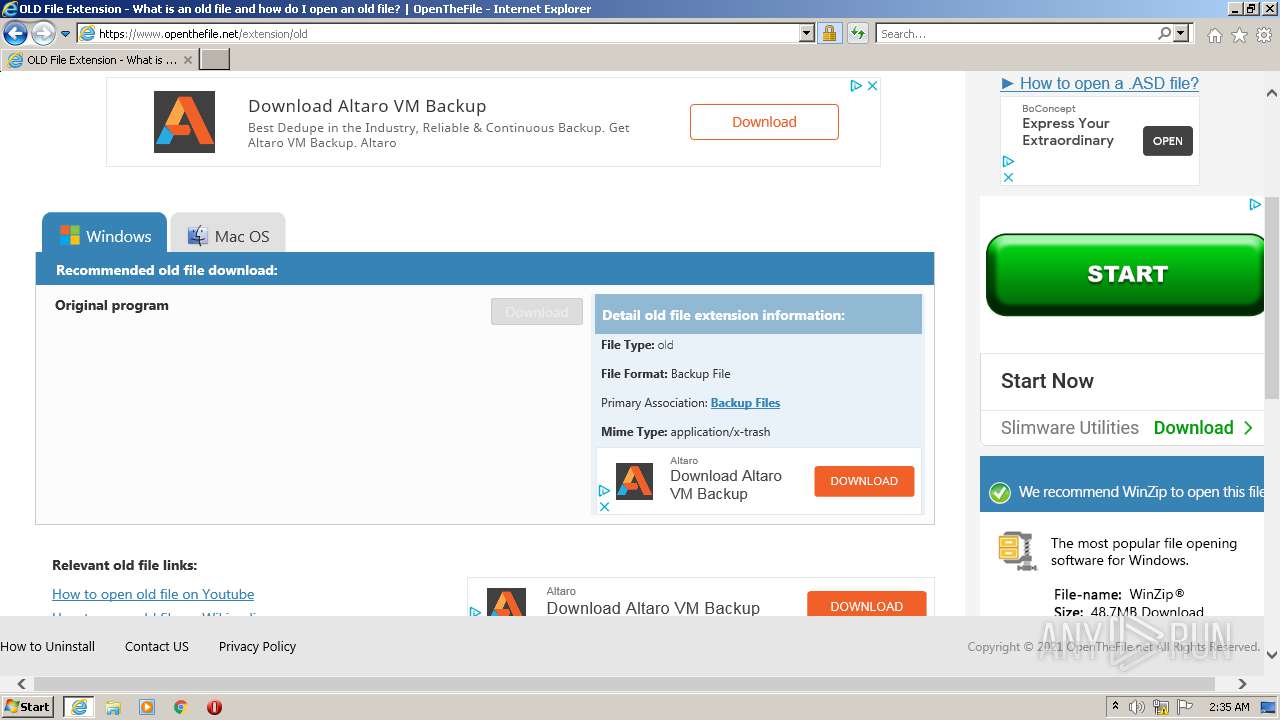
Task: Click the horizontal scrollbar left arrow
Action: click(x=22, y=684)
